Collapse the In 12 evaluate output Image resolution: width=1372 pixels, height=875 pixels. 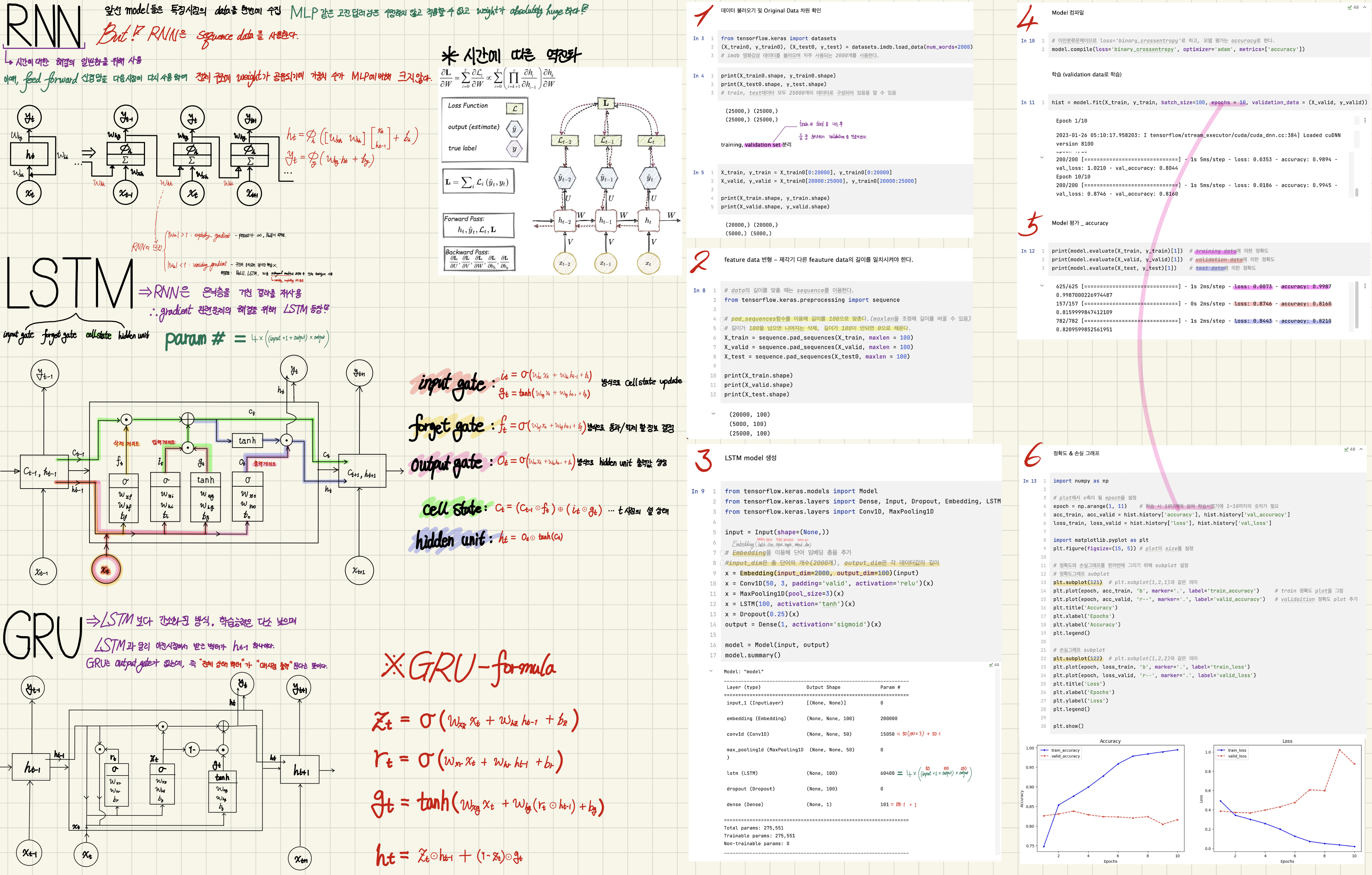tap(1042, 286)
